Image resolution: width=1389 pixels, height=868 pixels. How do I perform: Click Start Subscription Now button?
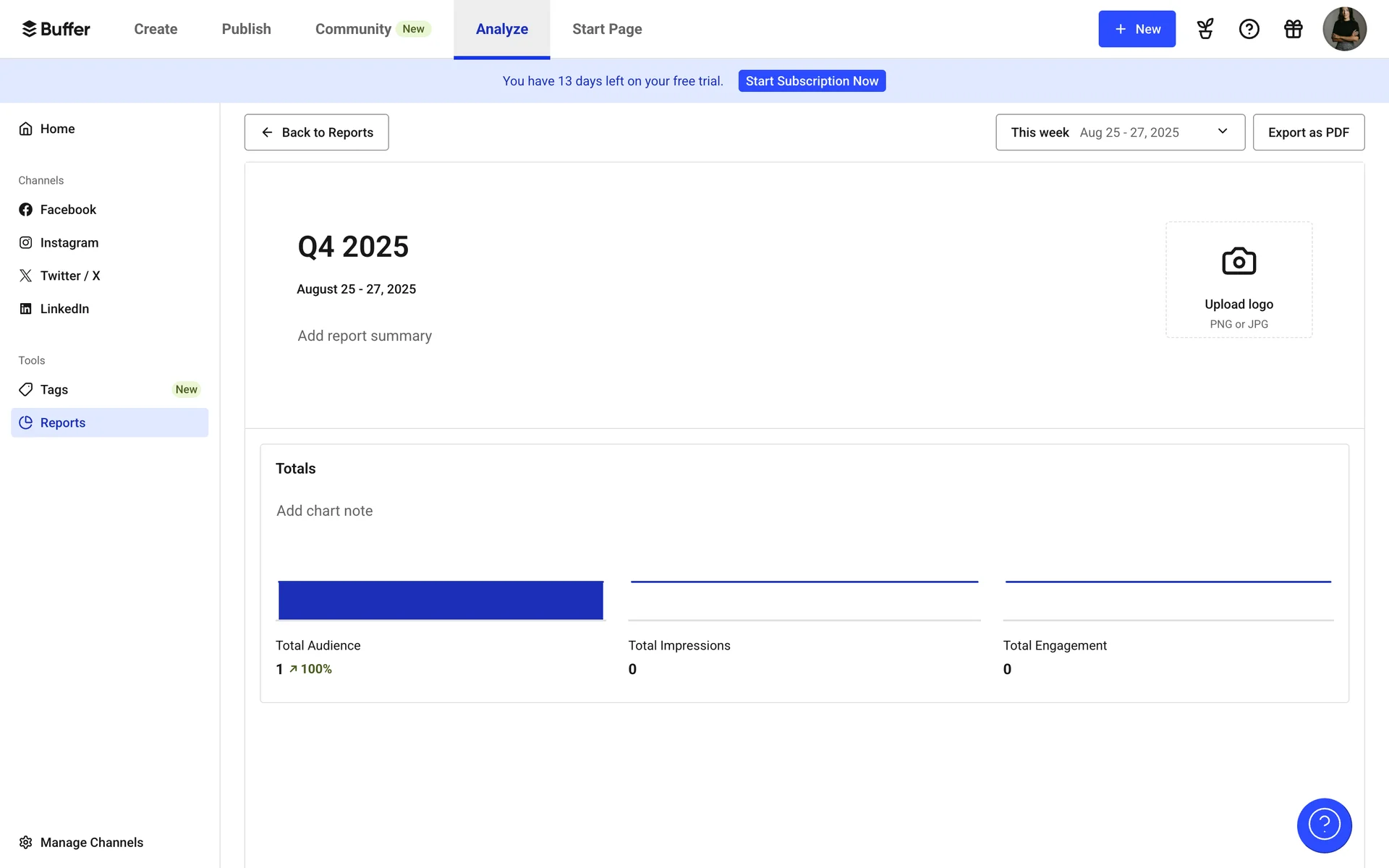click(812, 81)
